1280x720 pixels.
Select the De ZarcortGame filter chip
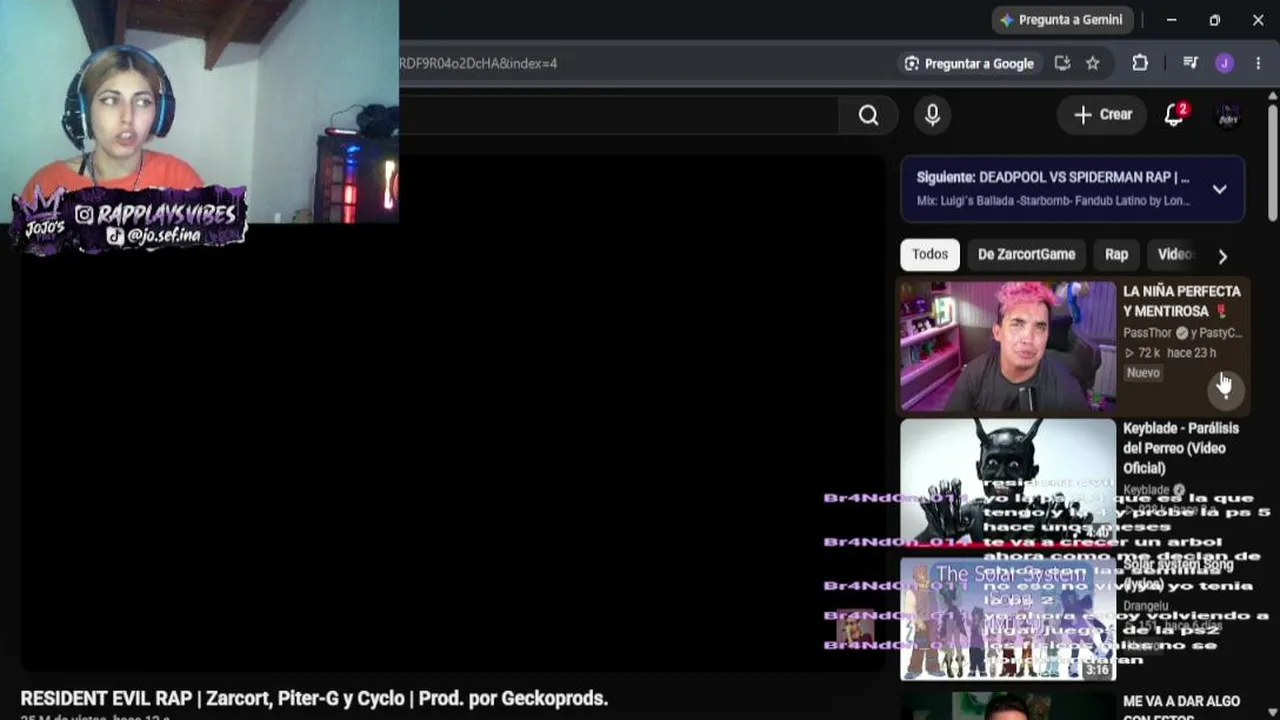(1026, 255)
